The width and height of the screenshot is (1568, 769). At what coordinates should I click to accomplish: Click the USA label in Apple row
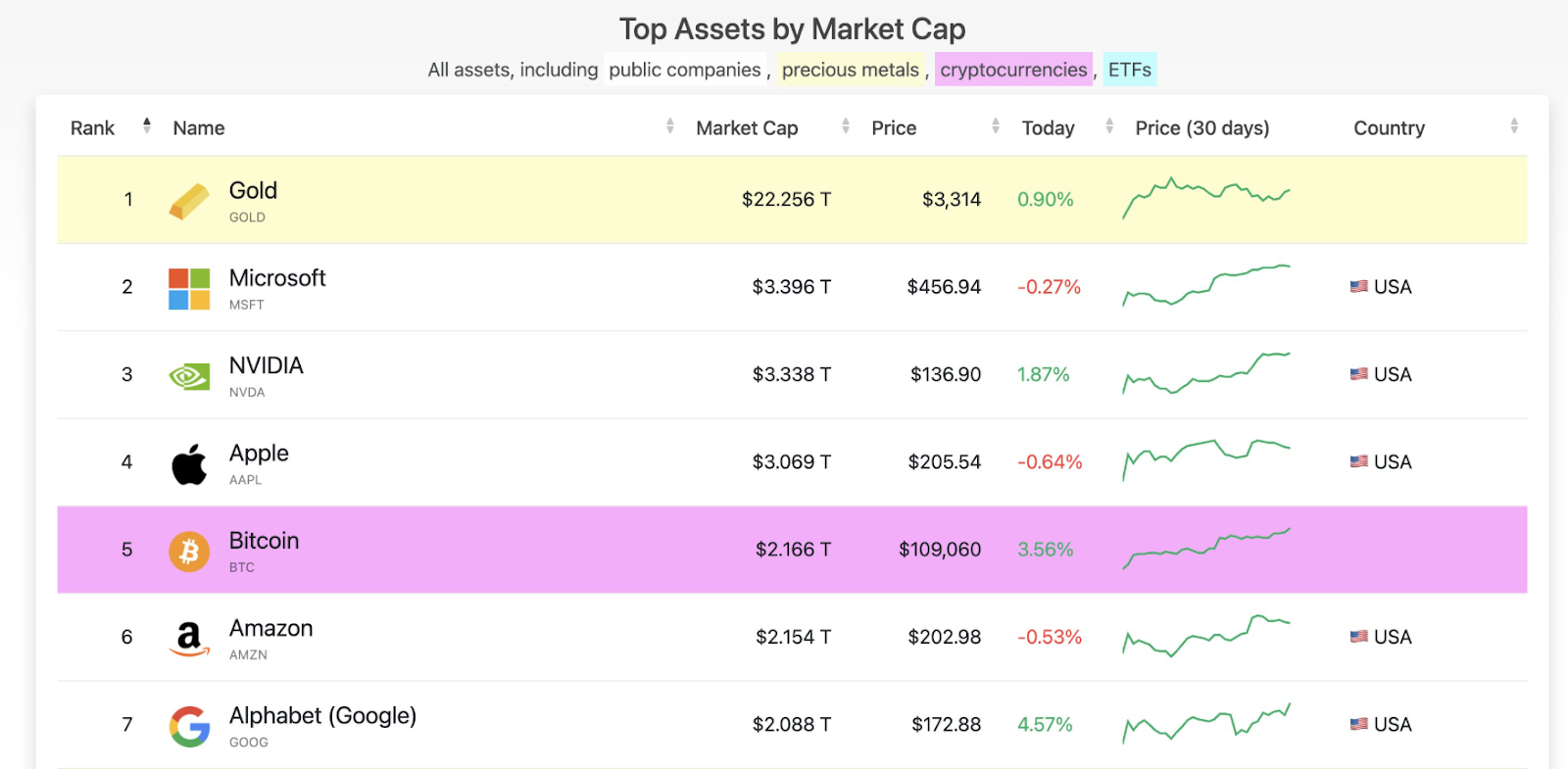pyautogui.click(x=1393, y=462)
